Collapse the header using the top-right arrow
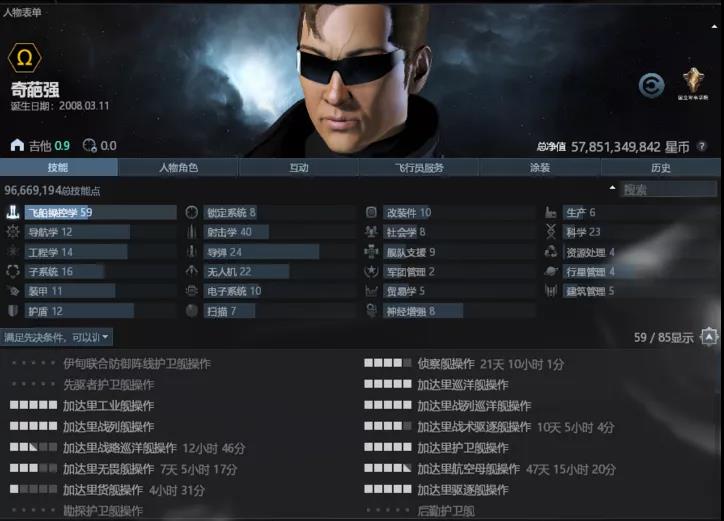 coord(714,27)
